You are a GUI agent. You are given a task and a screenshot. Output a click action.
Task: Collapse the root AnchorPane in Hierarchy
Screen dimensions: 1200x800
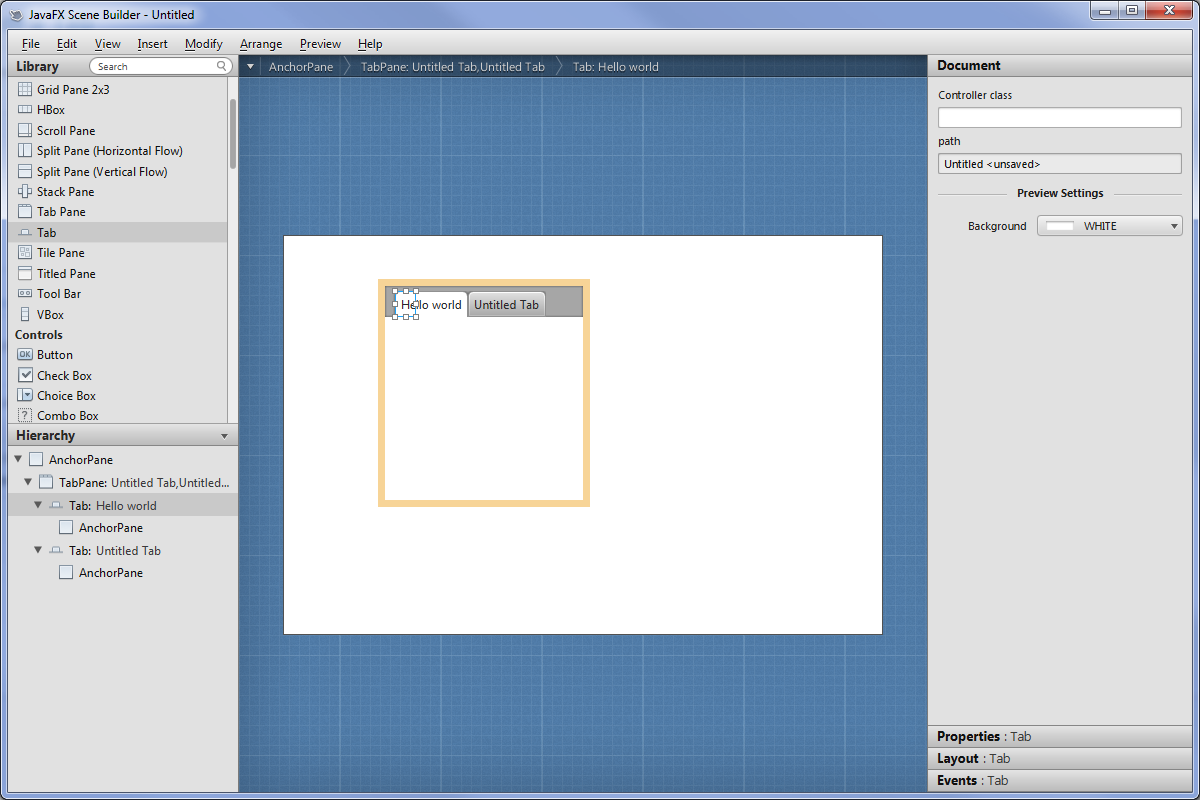pyautogui.click(x=18, y=460)
